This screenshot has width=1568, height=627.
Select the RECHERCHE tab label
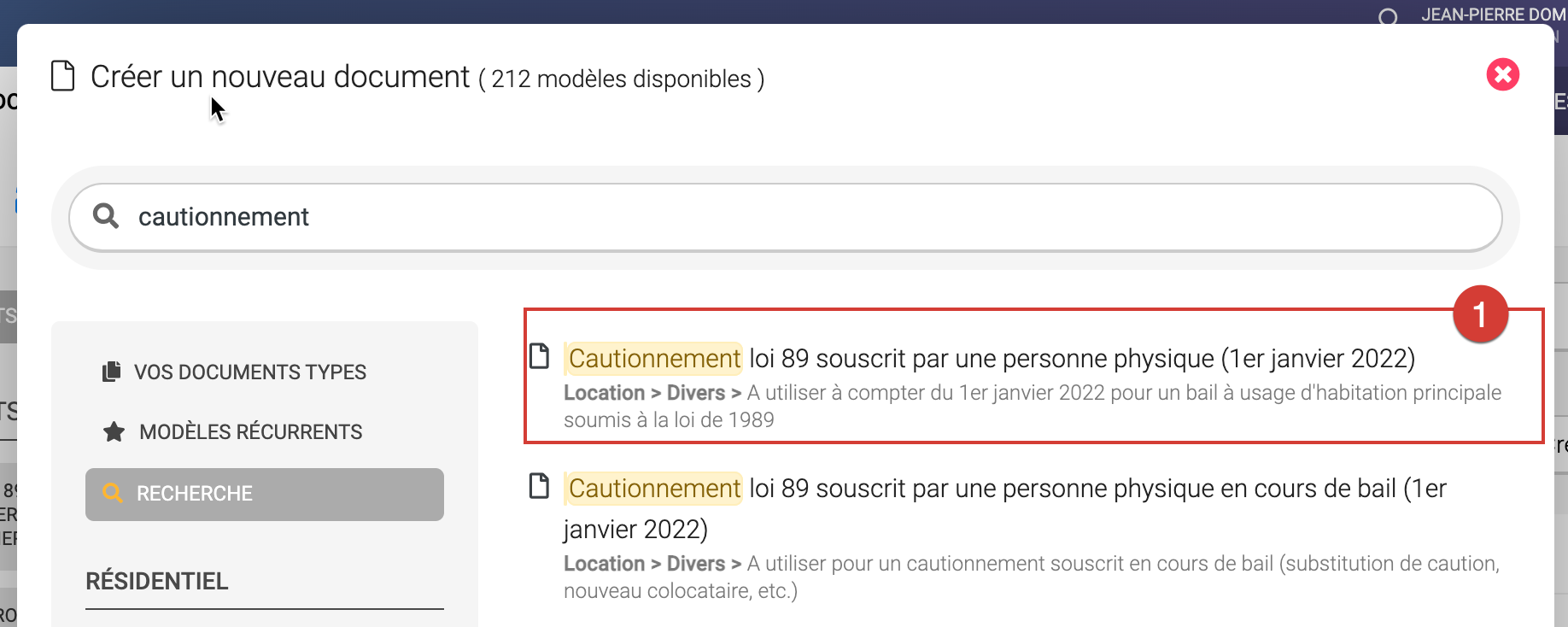195,494
